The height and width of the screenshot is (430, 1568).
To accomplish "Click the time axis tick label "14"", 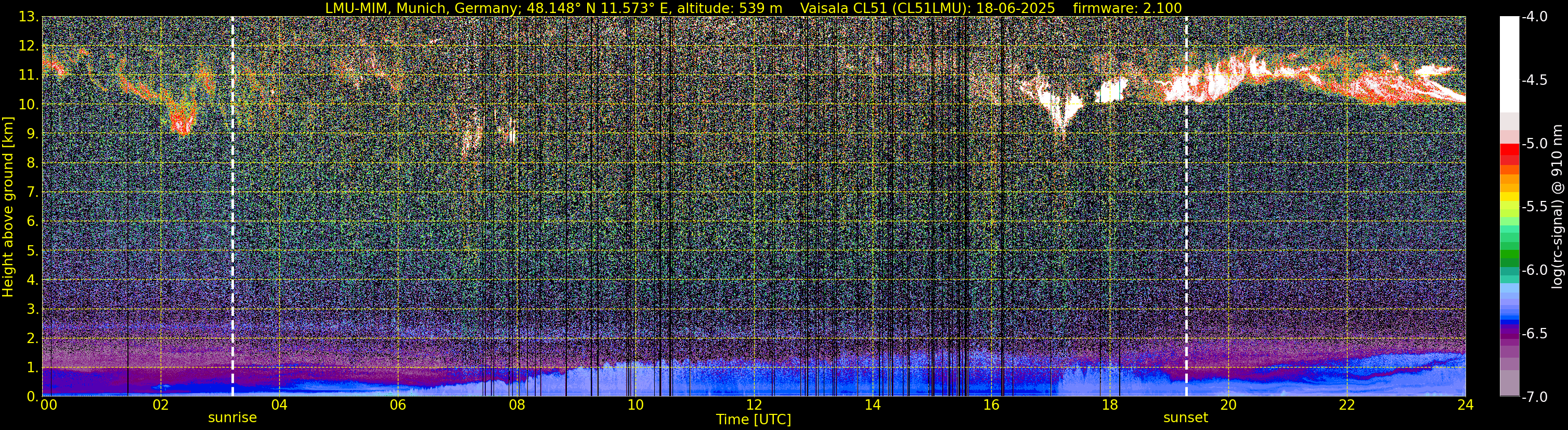I will click(x=872, y=405).
